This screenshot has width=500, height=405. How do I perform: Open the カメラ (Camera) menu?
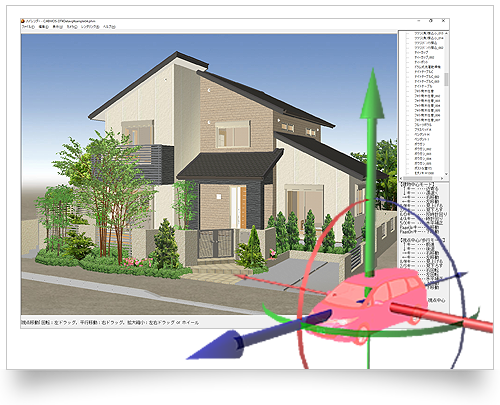[x=72, y=27]
